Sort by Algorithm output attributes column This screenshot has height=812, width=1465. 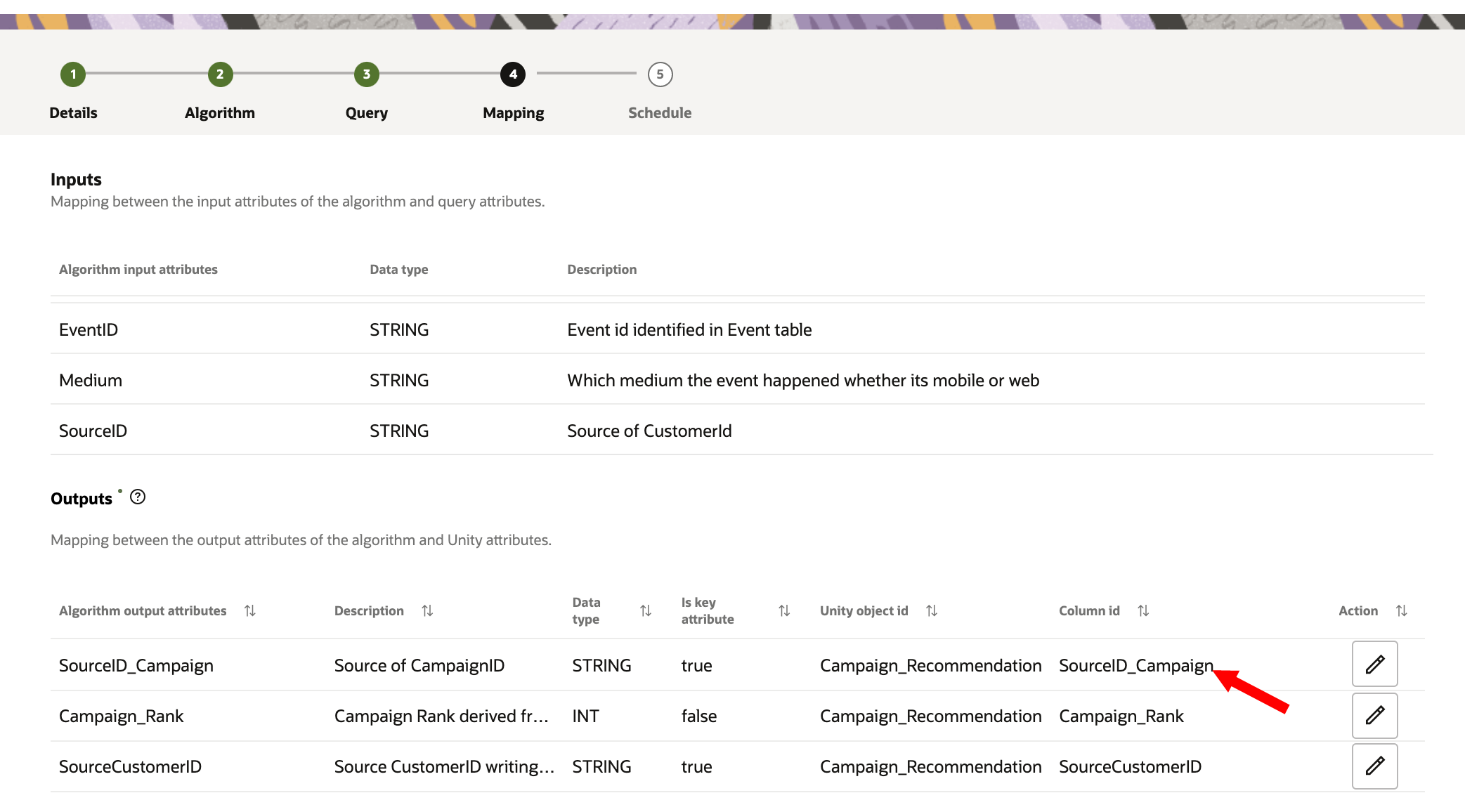click(x=250, y=611)
